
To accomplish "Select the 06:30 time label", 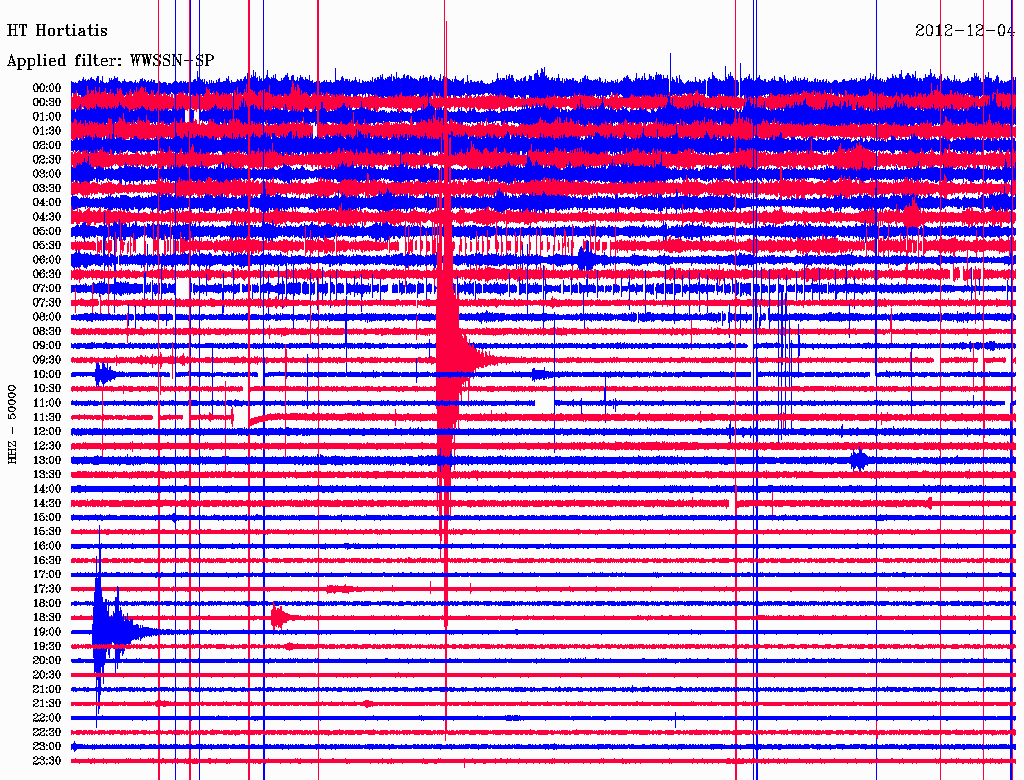I will coord(47,274).
